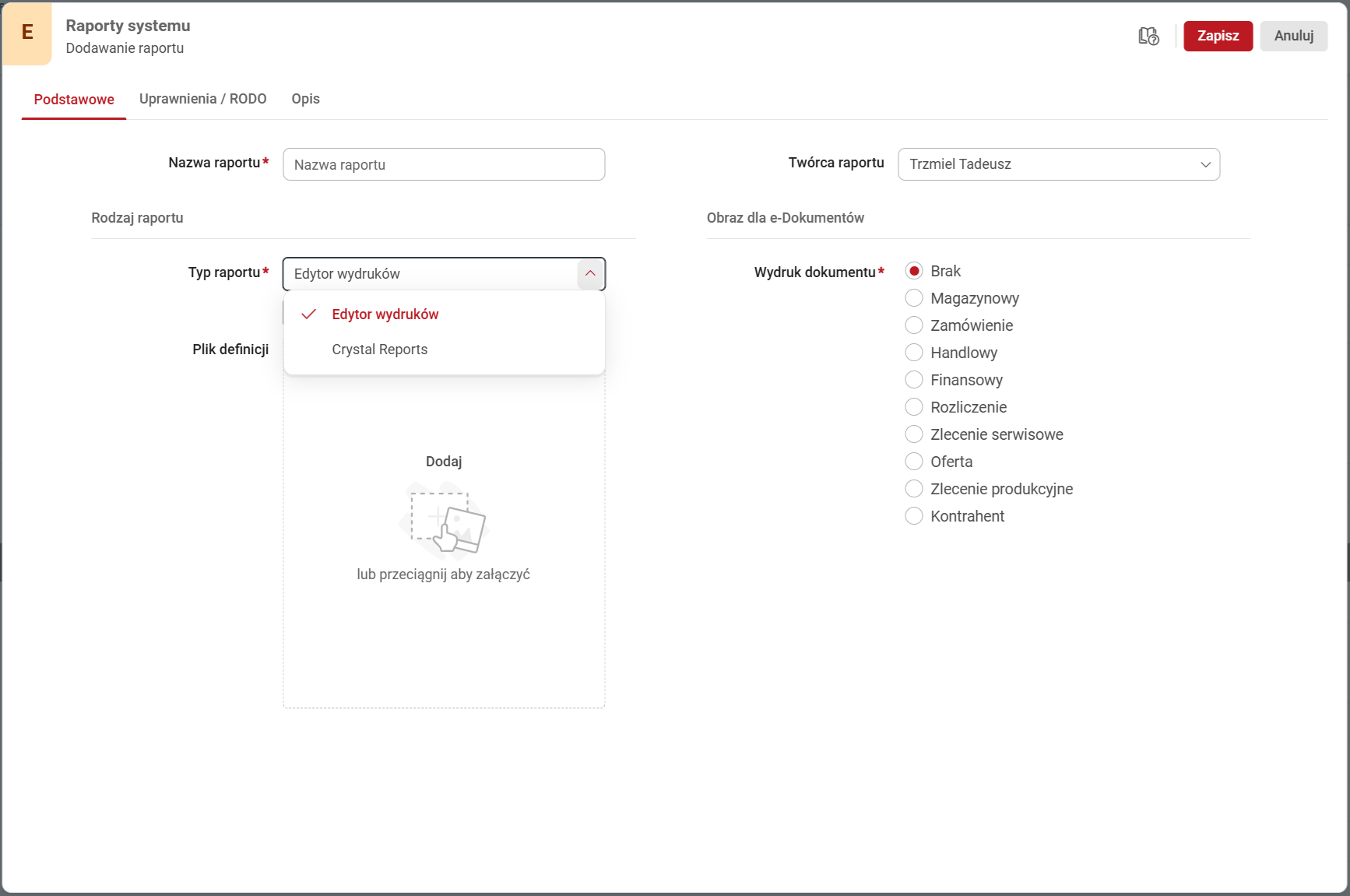This screenshot has height=896, width=1350.
Task: Click the orange E module icon
Action: (27, 33)
